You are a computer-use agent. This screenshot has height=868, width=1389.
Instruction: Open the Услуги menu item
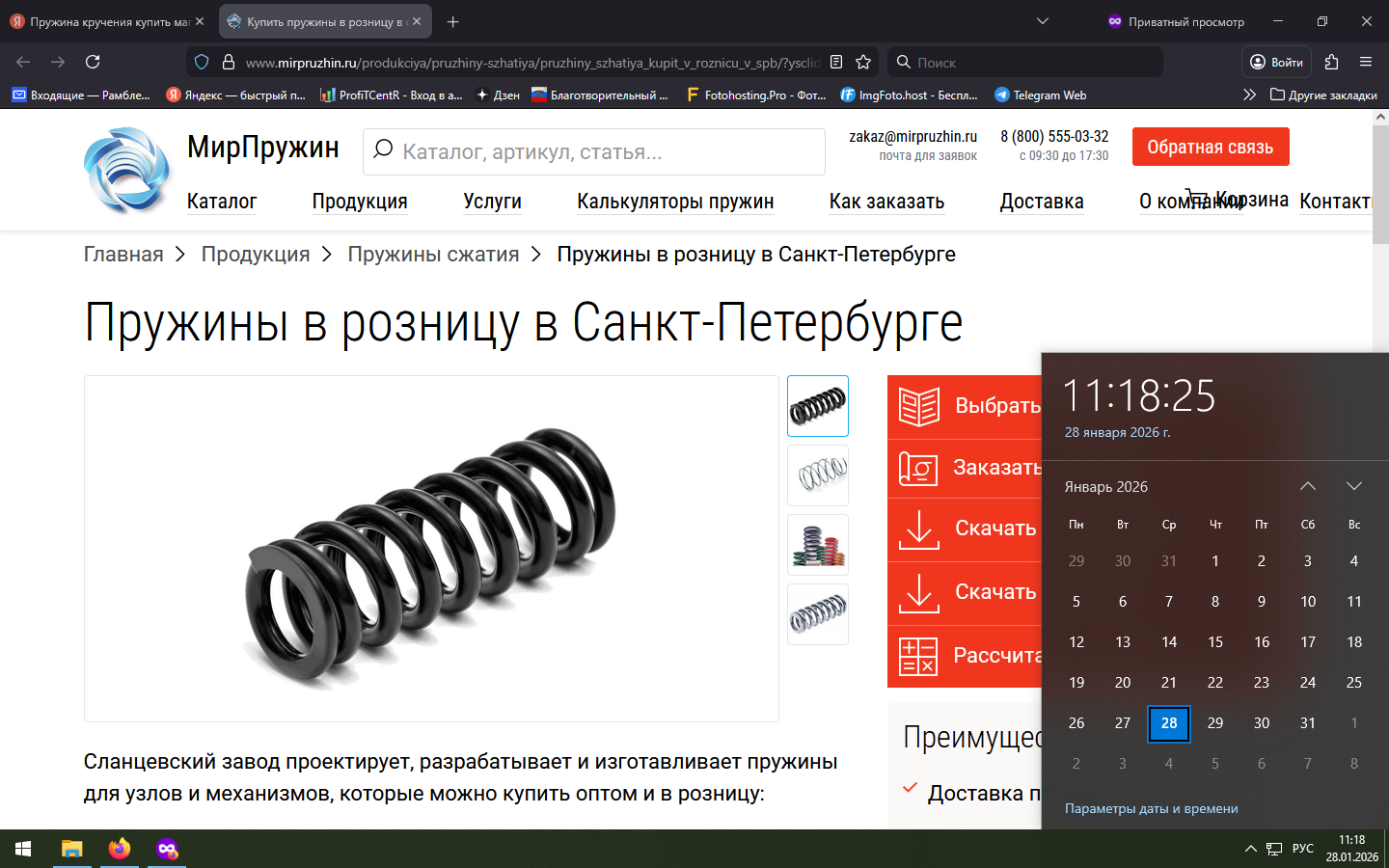(x=492, y=202)
